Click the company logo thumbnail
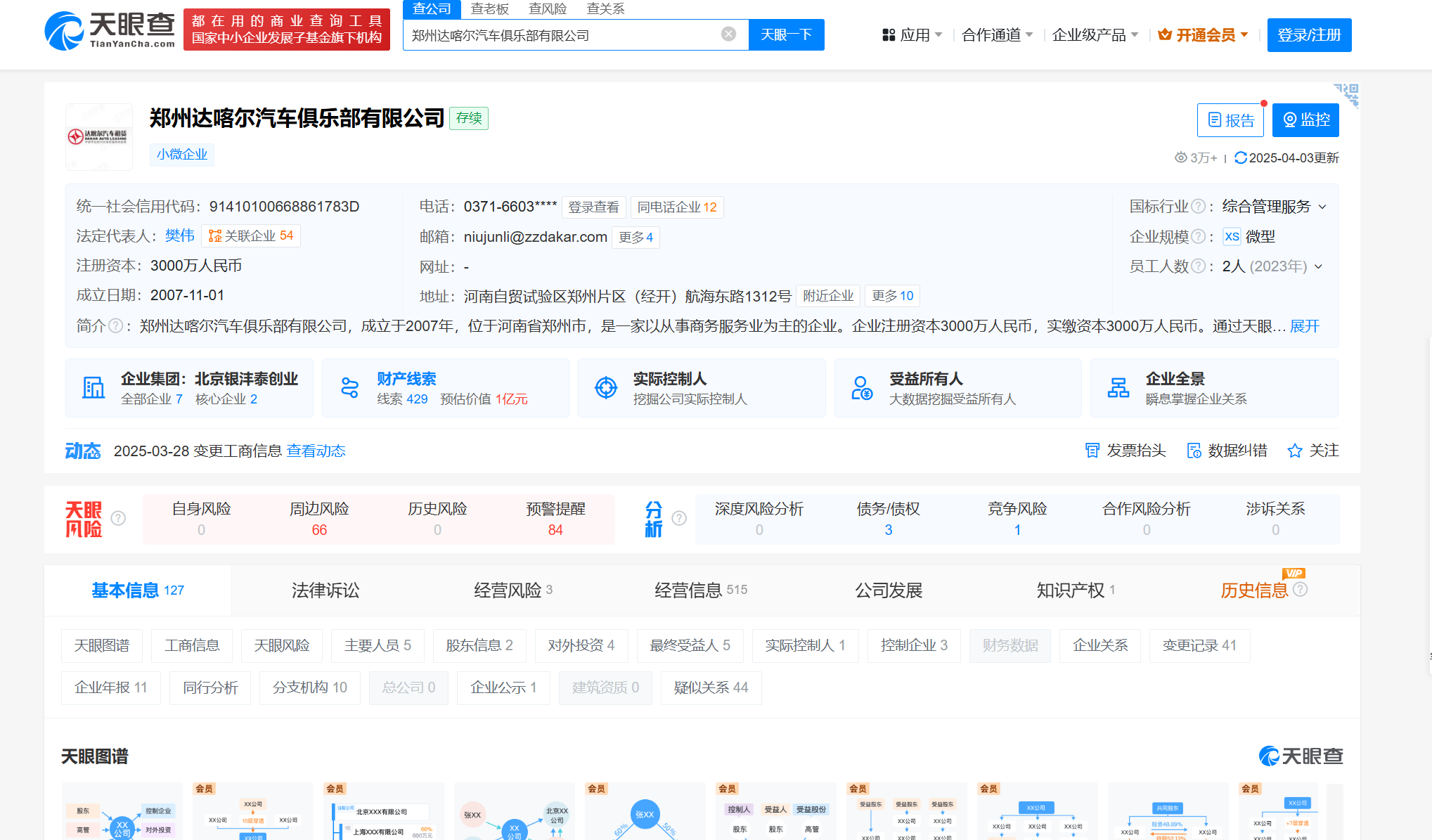 (x=99, y=137)
